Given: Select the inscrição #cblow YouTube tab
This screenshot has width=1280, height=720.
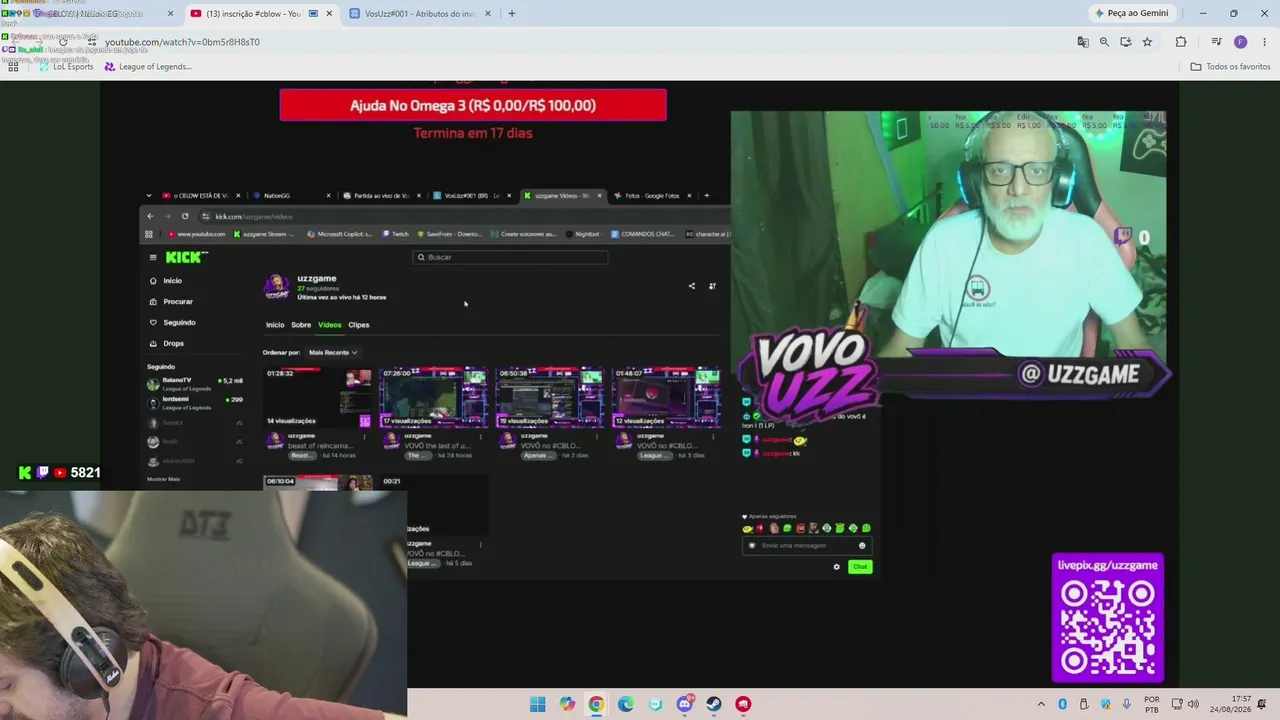Looking at the screenshot, I should click(x=261, y=14).
